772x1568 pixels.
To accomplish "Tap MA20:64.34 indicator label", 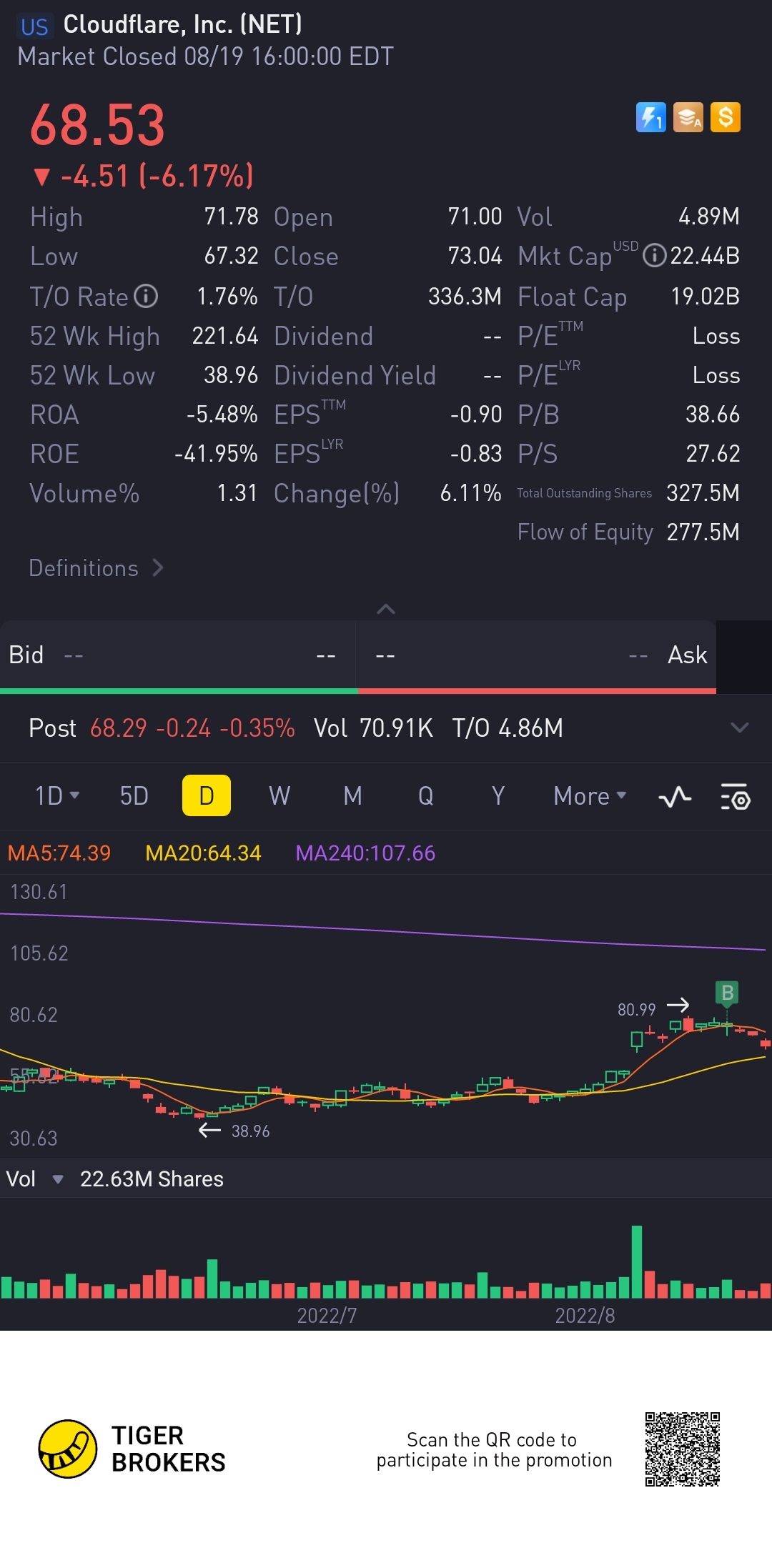I will [203, 853].
